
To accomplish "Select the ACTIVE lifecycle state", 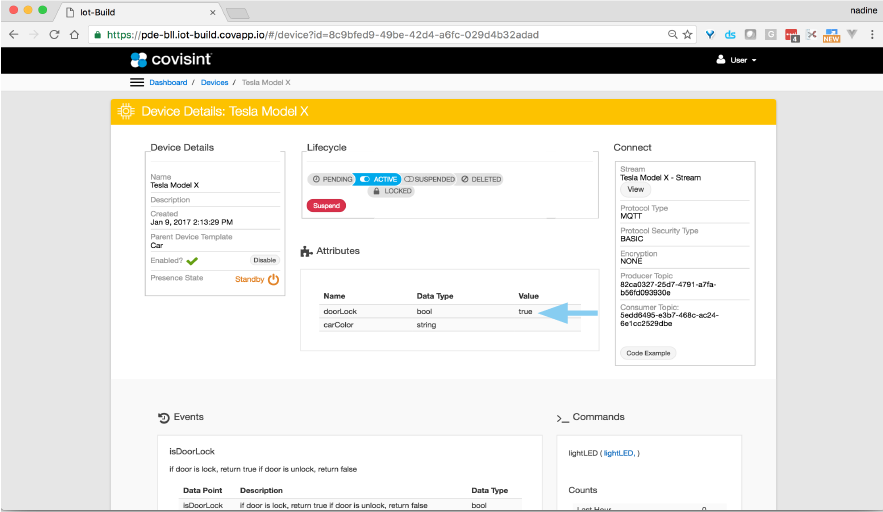I will point(378,179).
